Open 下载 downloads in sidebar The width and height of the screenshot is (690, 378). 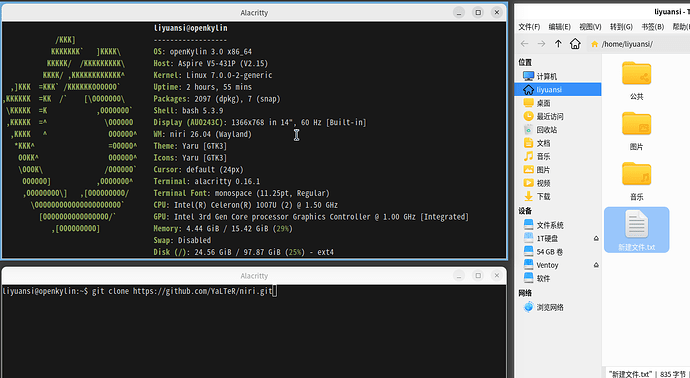pyautogui.click(x=558, y=196)
